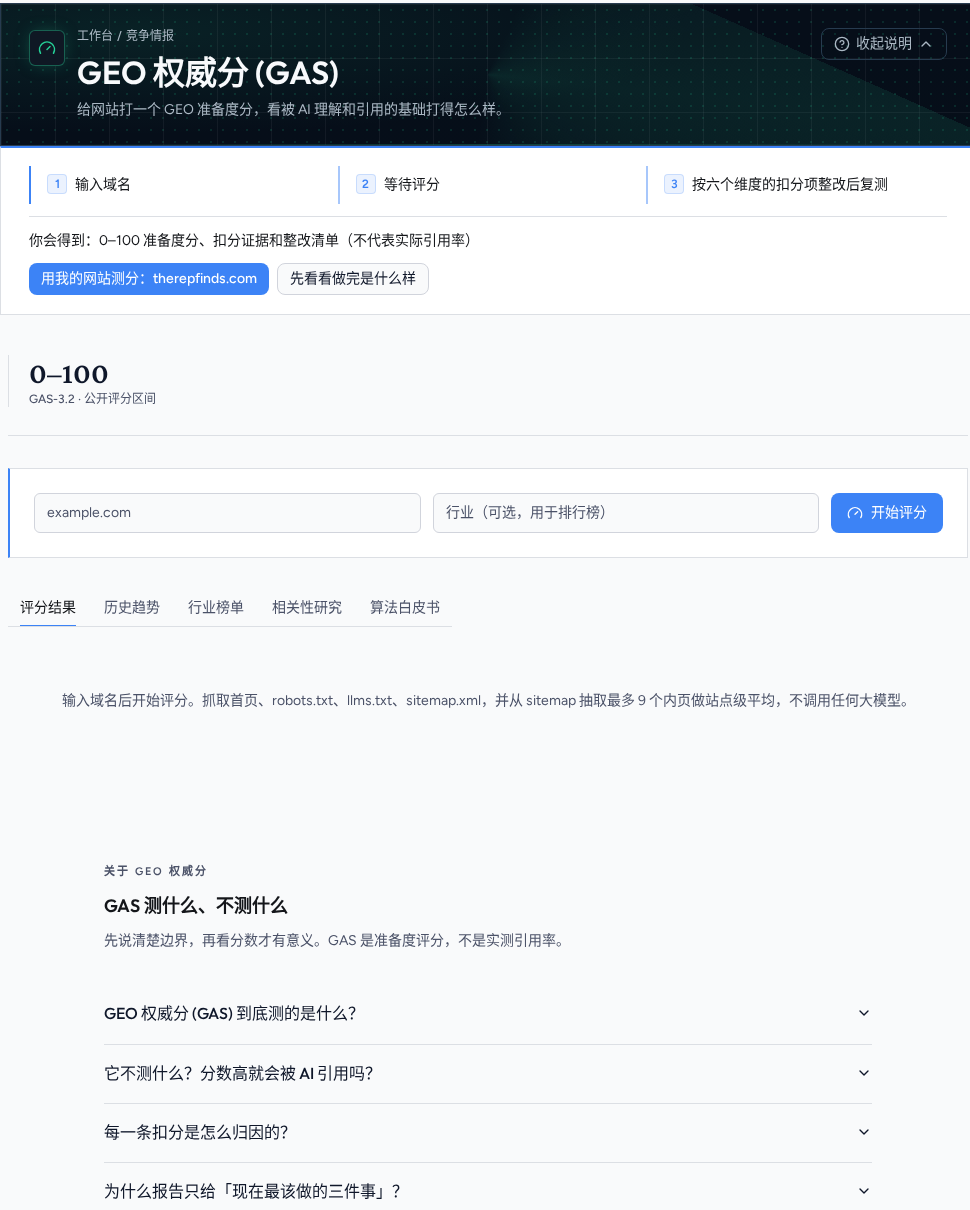Focus the example.com domain input field
Screen dimensions: 970x1210
(227, 513)
